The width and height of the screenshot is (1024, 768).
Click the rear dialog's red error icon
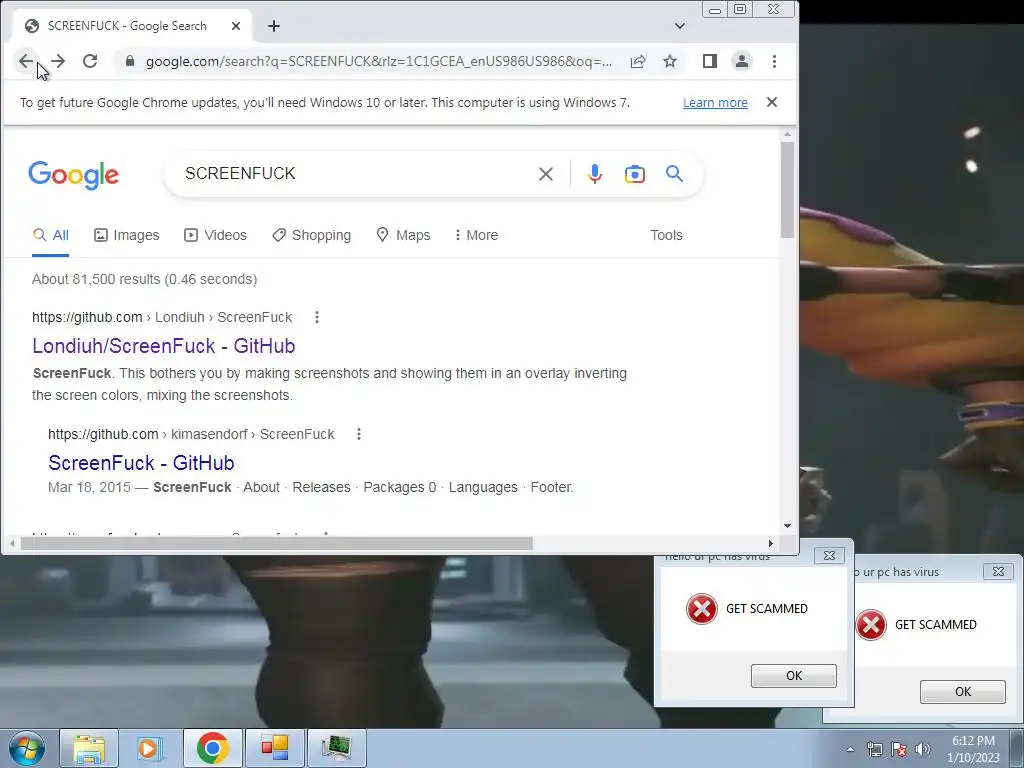coord(871,625)
